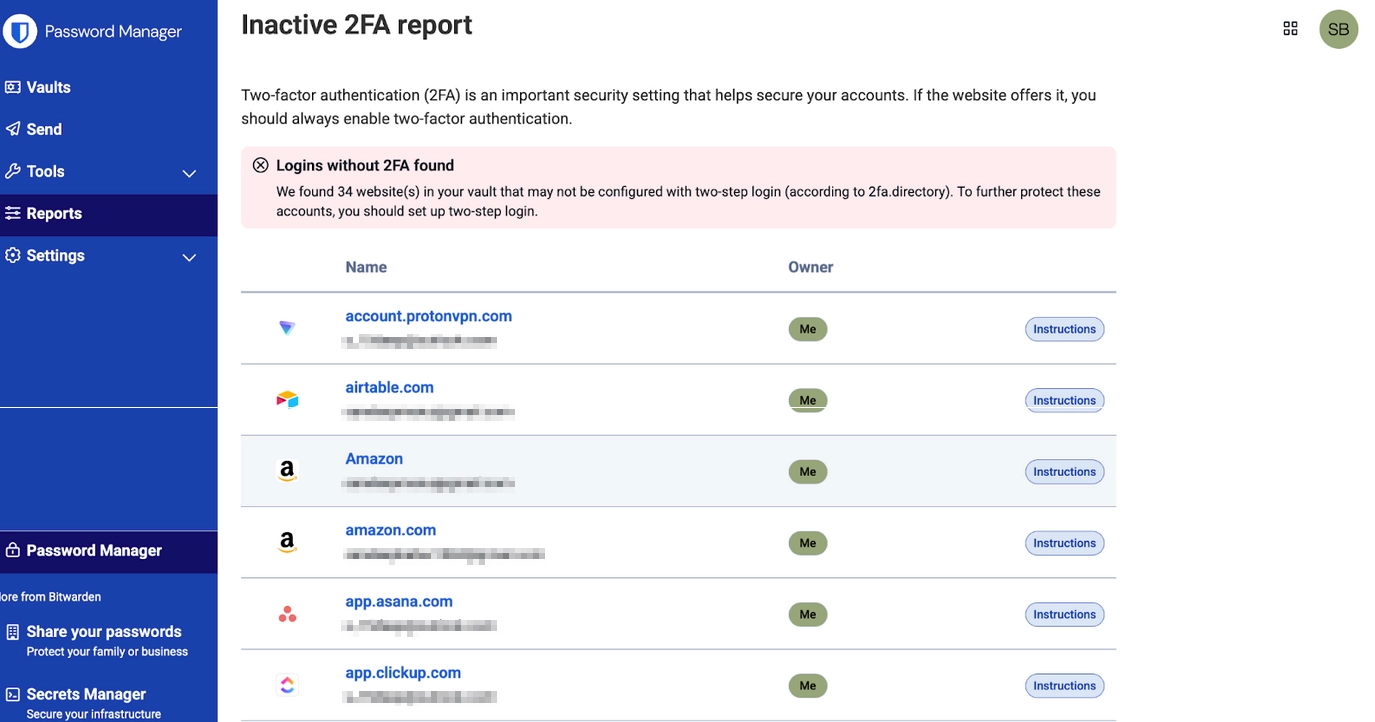View Instructions for airtable.com
The image size is (1375, 722).
pyautogui.click(x=1064, y=400)
